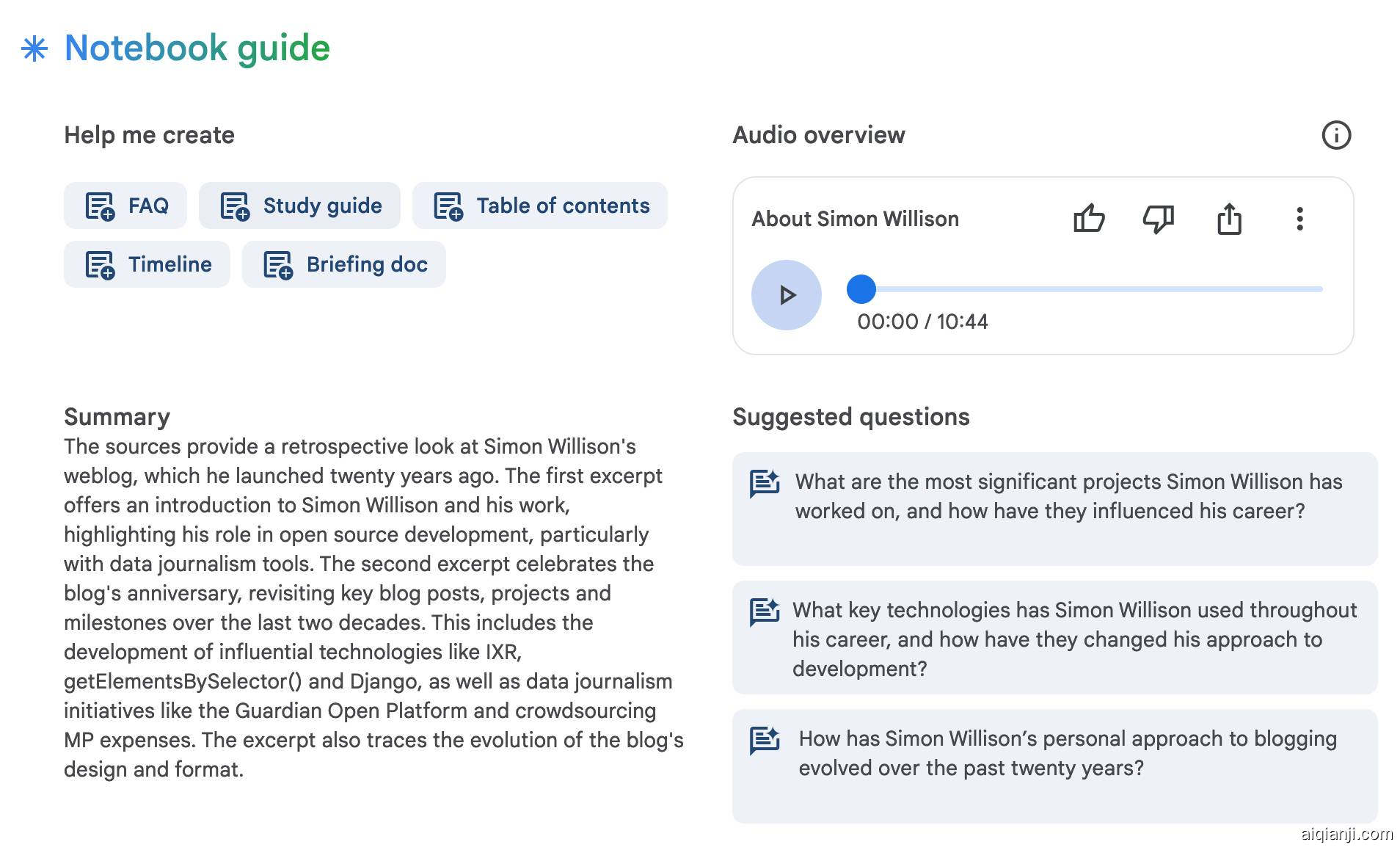The height and width of the screenshot is (850, 1400).
Task: Click the Audio overview info icon
Action: (x=1335, y=135)
